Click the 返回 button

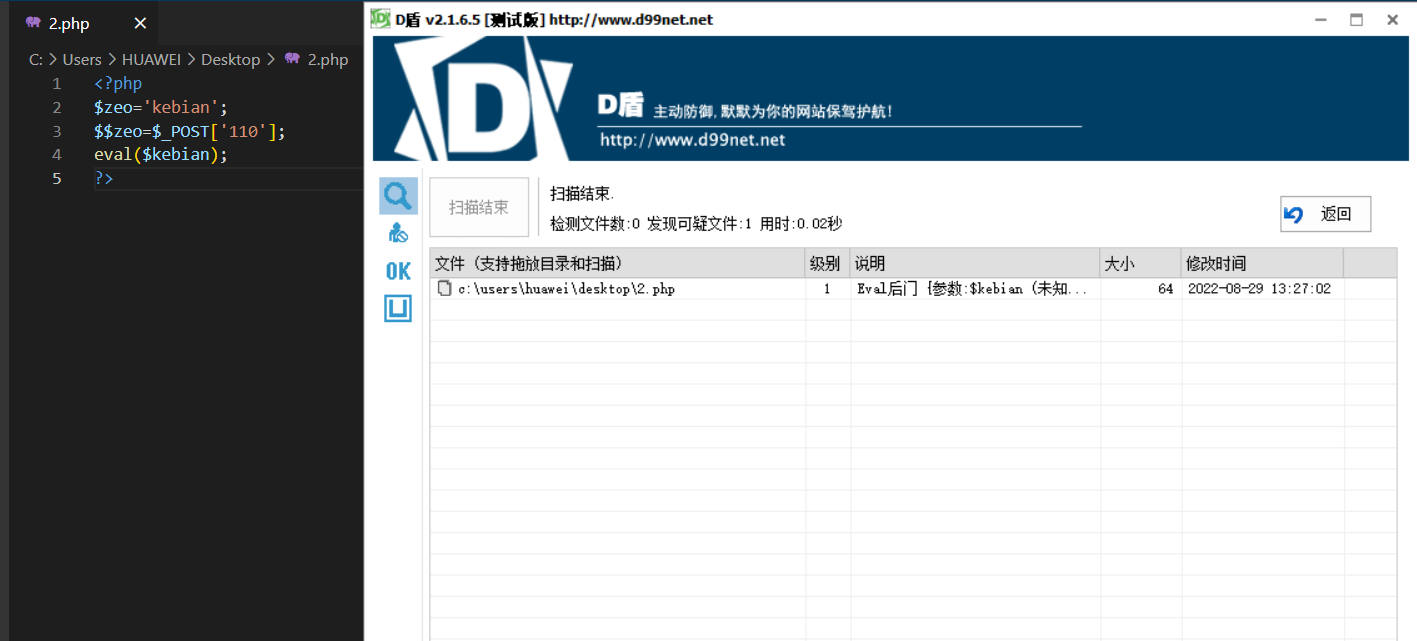pos(1325,214)
